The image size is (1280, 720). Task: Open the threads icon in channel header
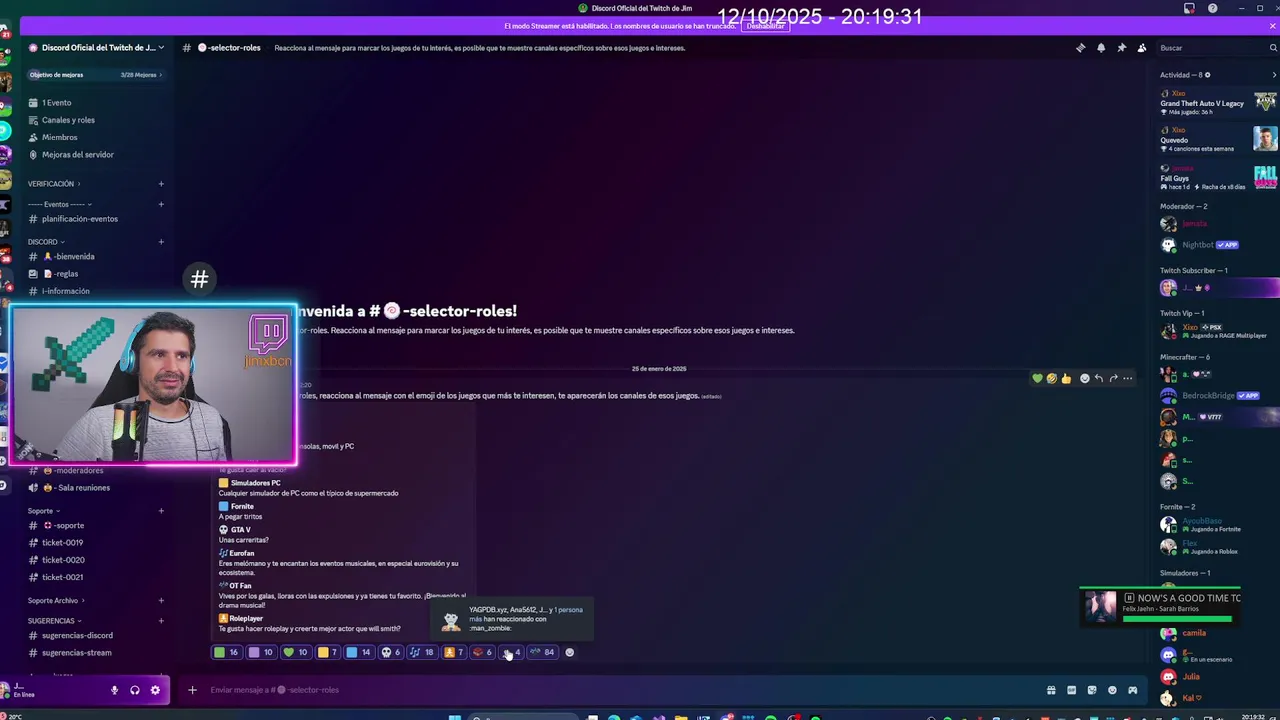tap(1080, 48)
